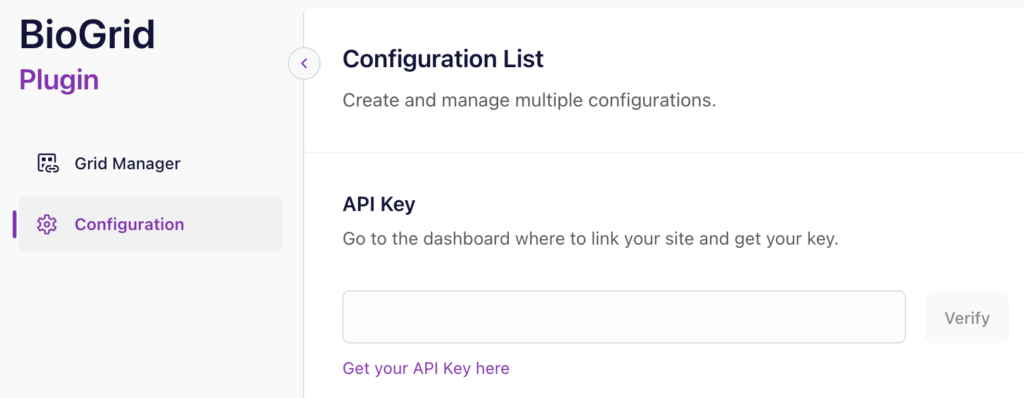Image resolution: width=1024 pixels, height=398 pixels.
Task: Click the divider line under Configuration List header
Action: coord(664,153)
